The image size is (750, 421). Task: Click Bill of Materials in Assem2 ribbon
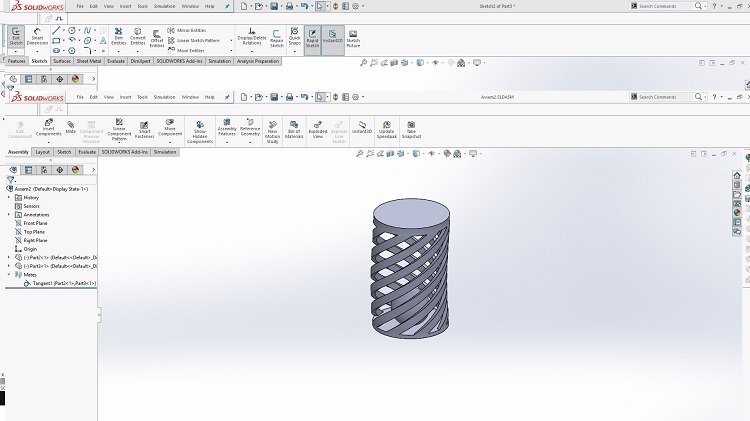click(294, 130)
